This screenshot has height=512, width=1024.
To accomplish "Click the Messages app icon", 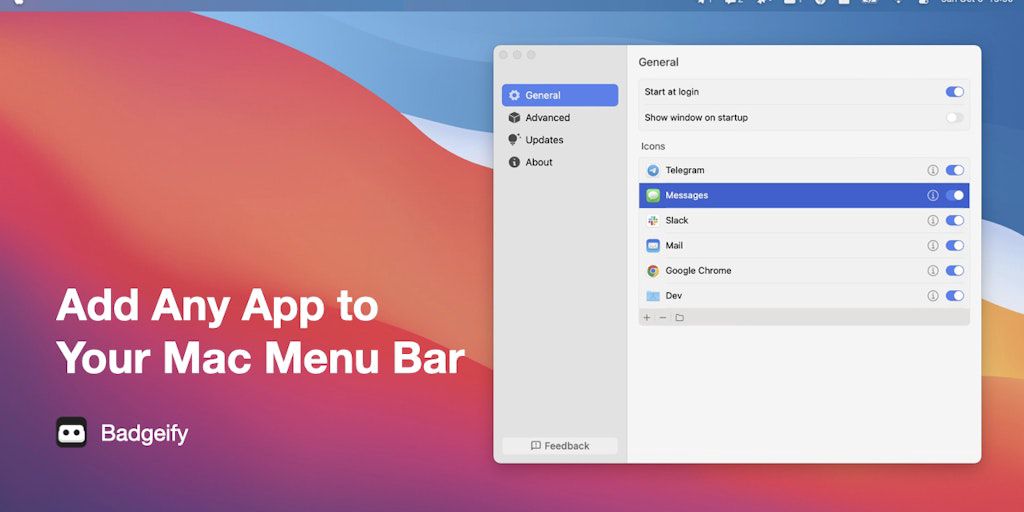I will (x=653, y=195).
